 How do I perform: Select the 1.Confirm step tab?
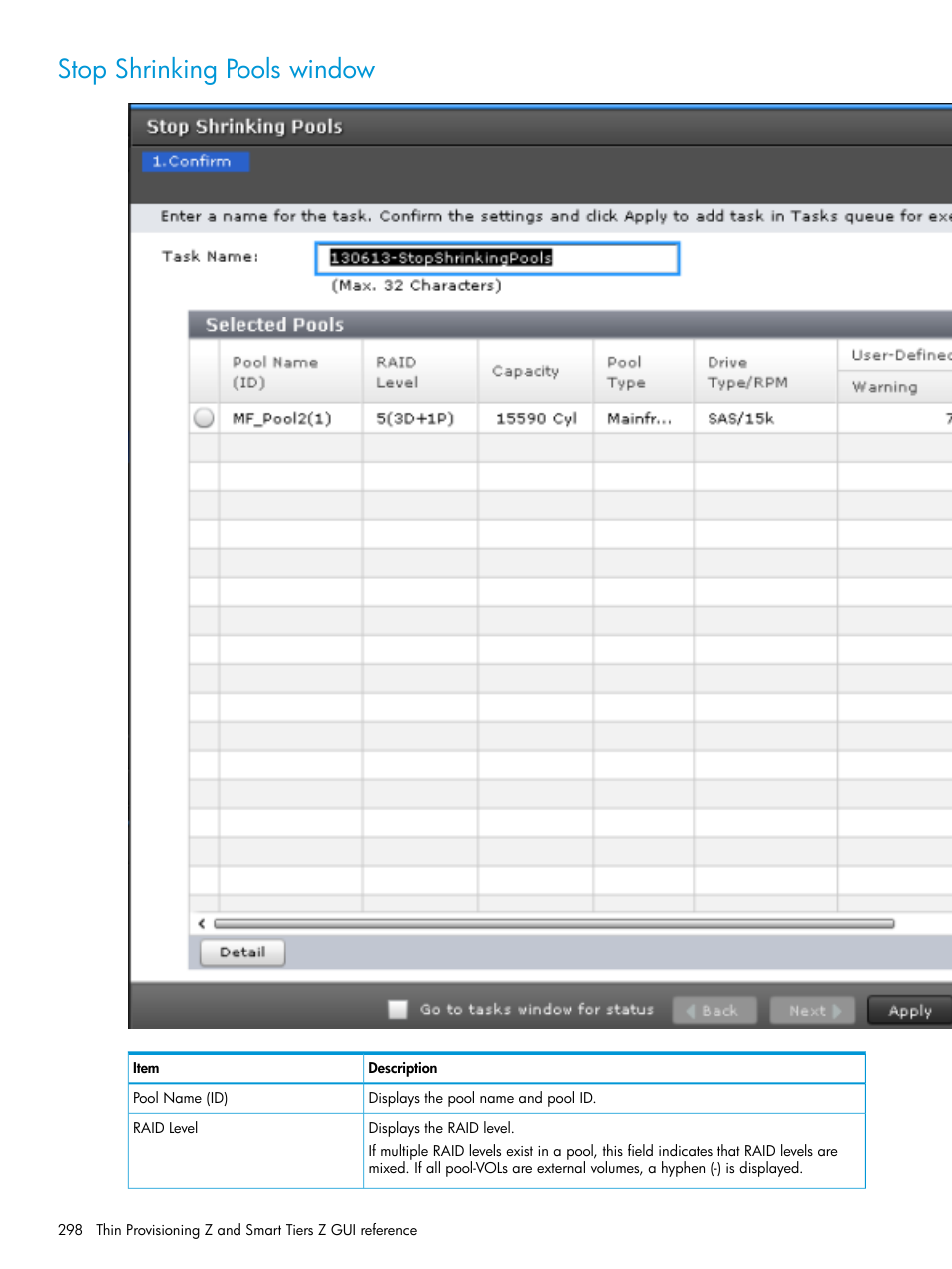click(x=196, y=161)
